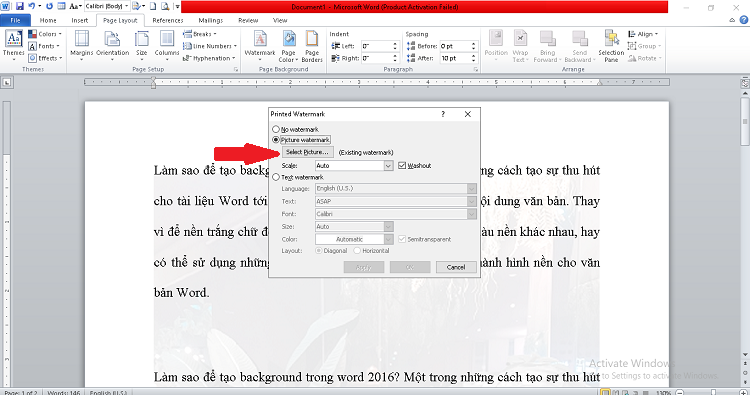Click Bring Forward in Arrange group

547,46
